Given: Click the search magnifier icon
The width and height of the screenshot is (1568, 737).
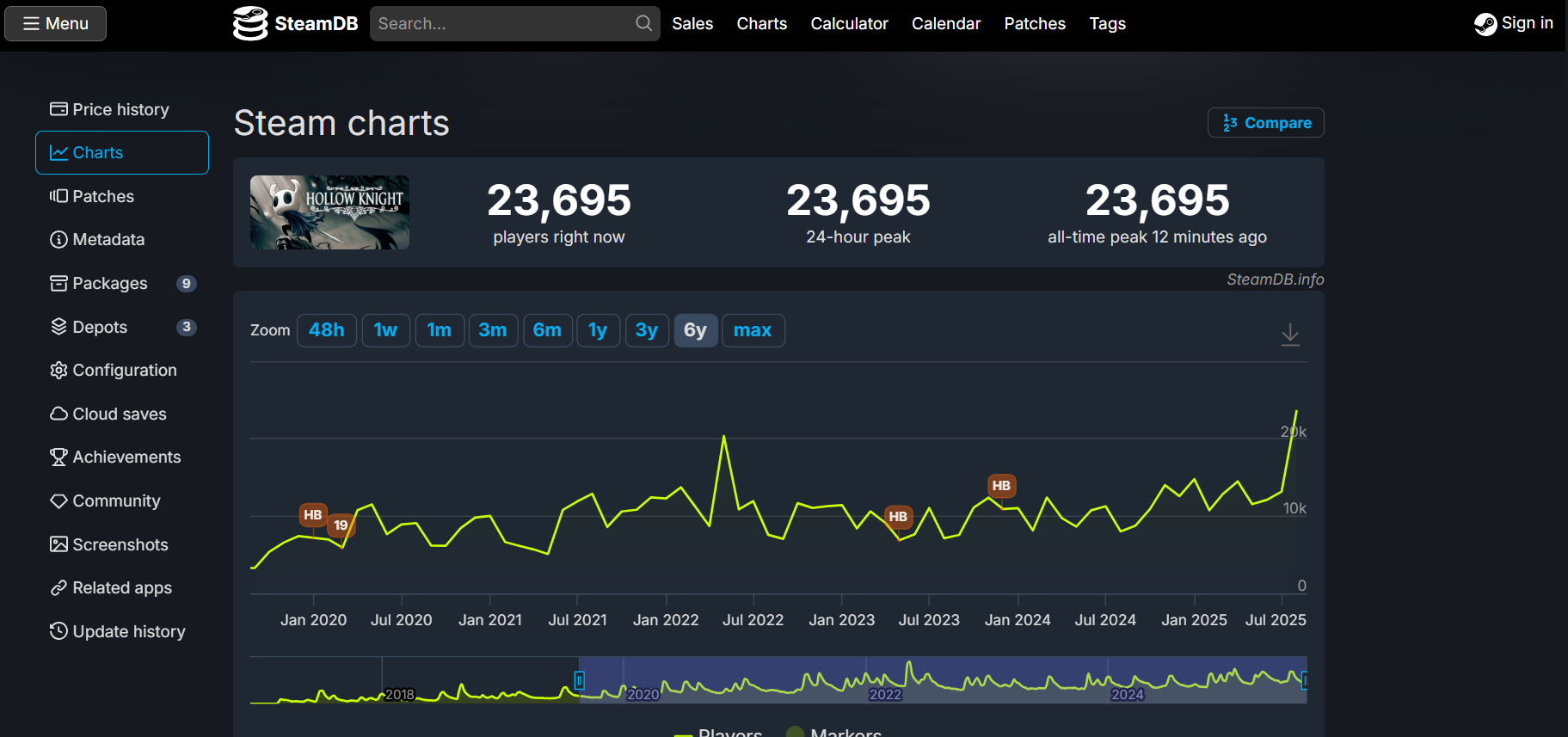Looking at the screenshot, I should pyautogui.click(x=643, y=23).
